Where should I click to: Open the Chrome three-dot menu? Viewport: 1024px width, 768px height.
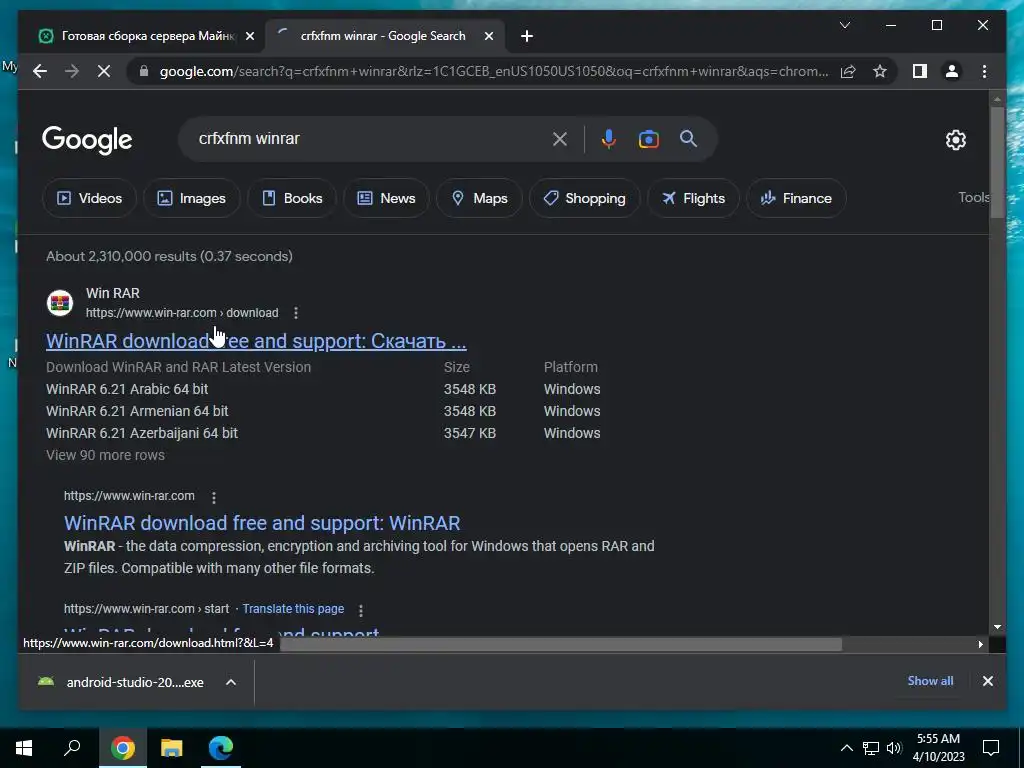984,71
